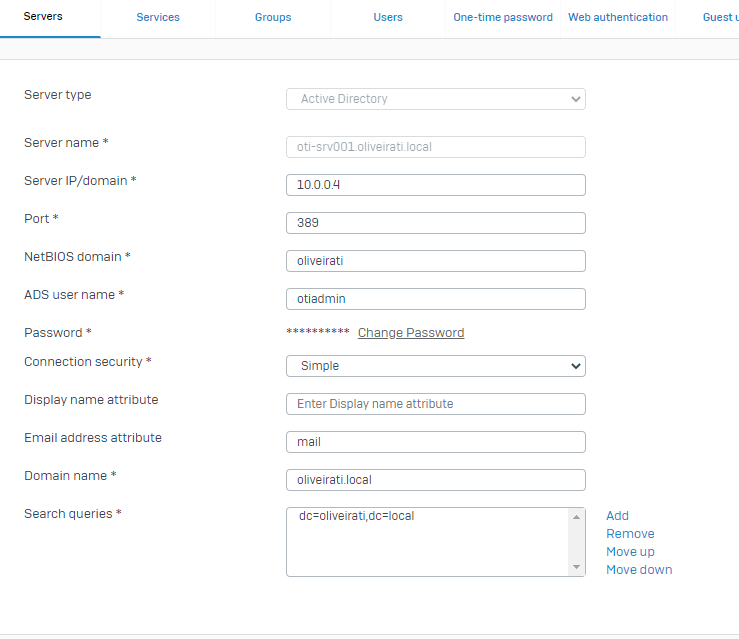Screen dimensions: 739x639
Task: Click Move down for search queries
Action: (x=639, y=570)
